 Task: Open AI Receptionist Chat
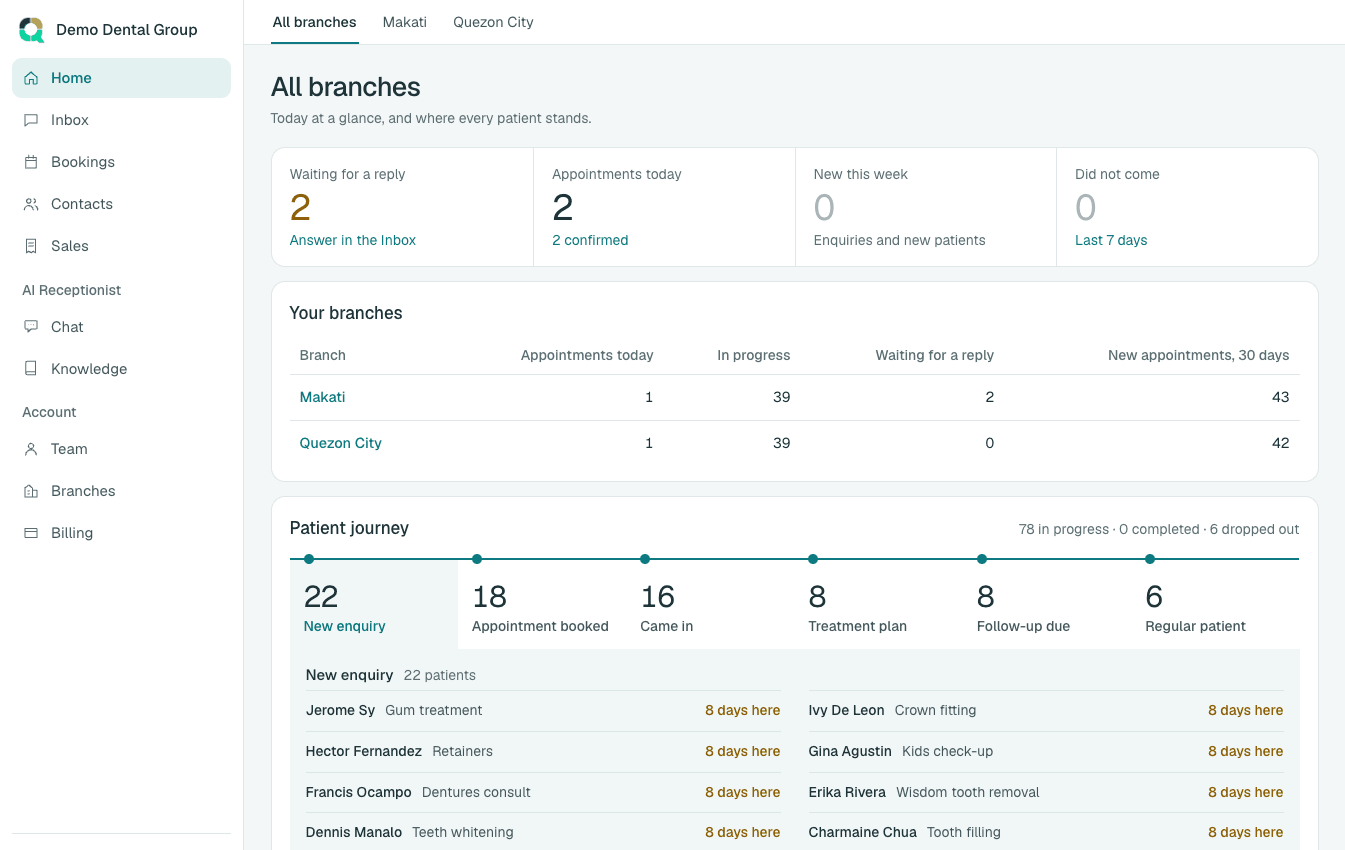[121, 327]
